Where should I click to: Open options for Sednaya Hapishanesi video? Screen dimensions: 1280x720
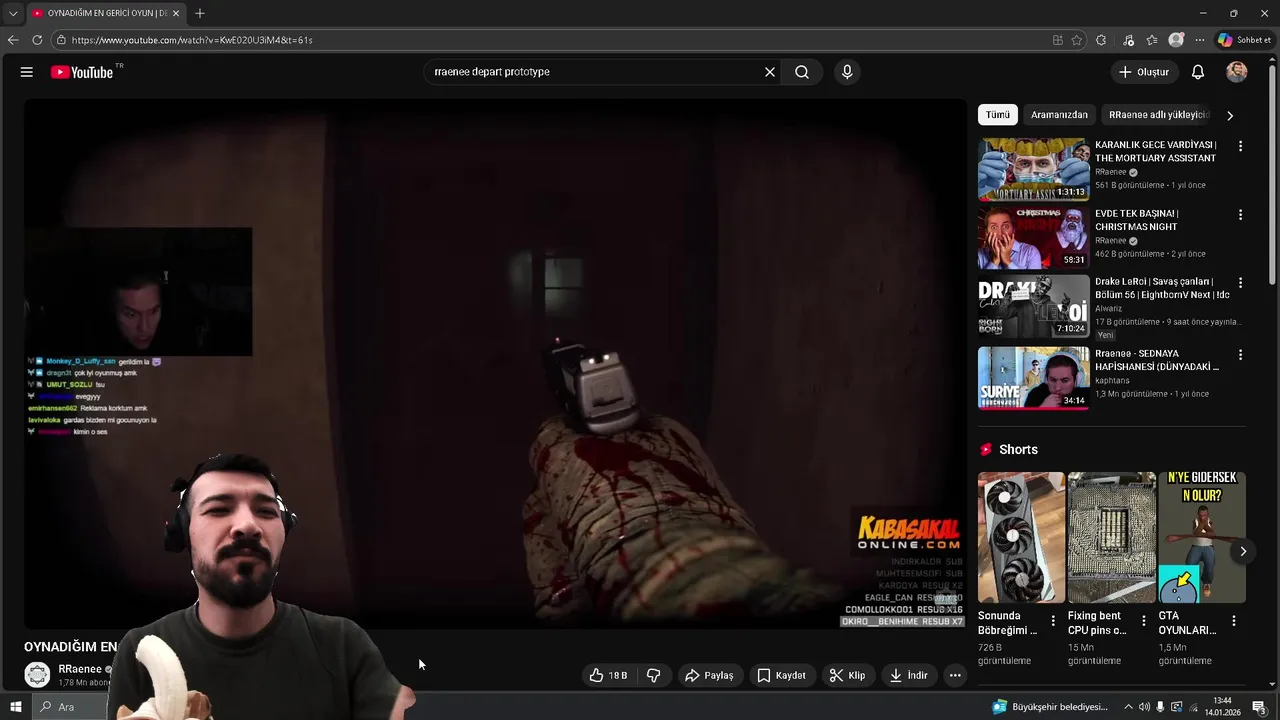1240,355
